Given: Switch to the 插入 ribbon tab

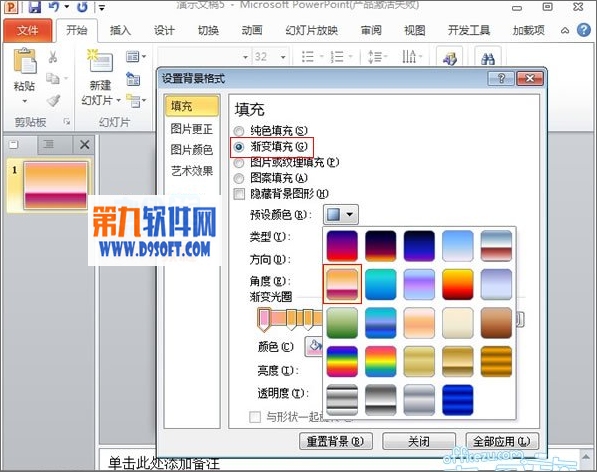Looking at the screenshot, I should [120, 30].
